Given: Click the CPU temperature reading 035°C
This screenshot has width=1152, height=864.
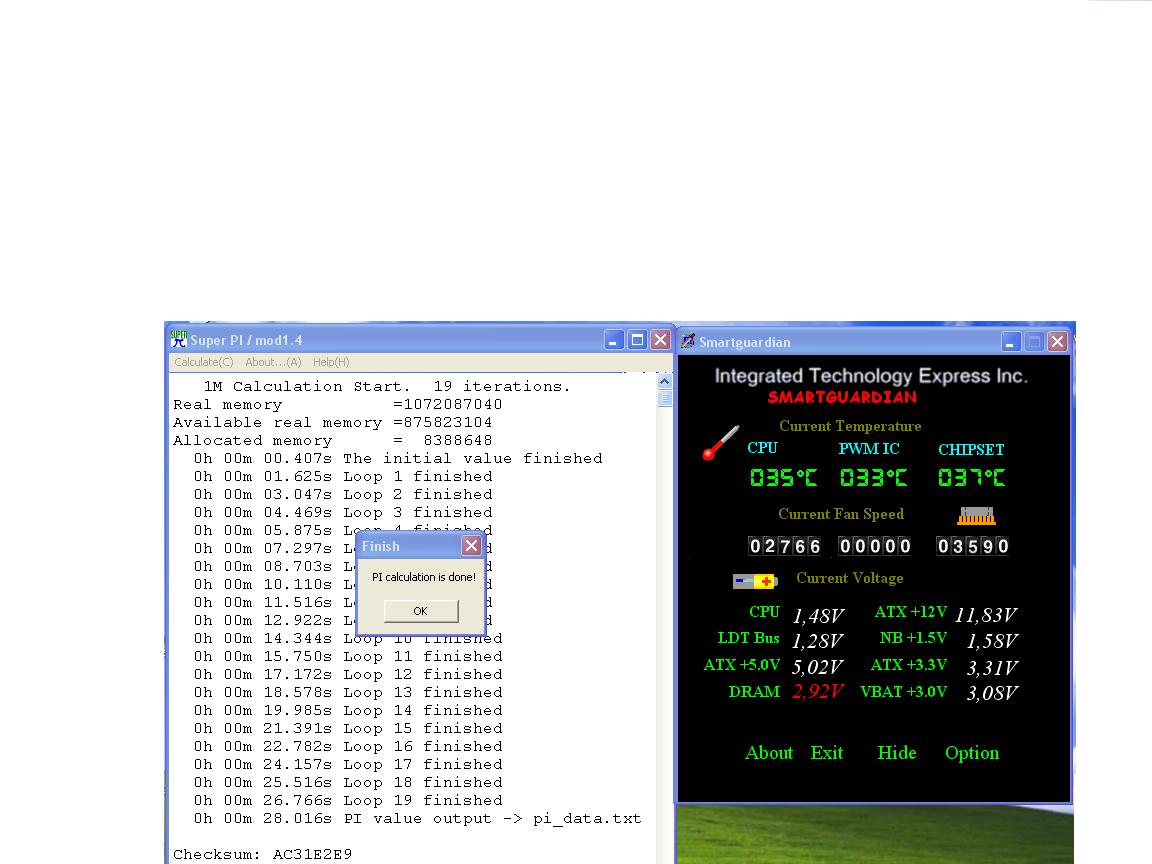Looking at the screenshot, I should [x=783, y=478].
